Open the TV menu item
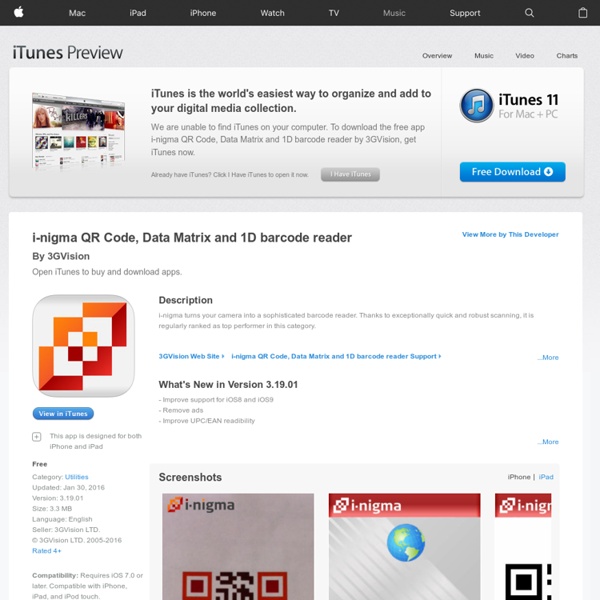600x600 pixels. [x=334, y=13]
